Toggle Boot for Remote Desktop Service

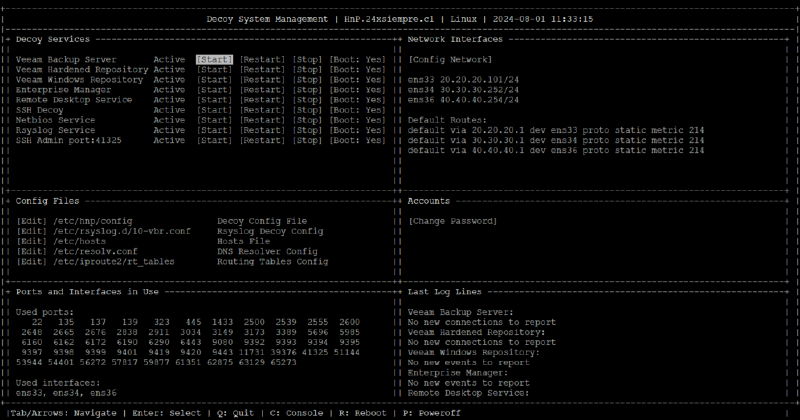click(x=357, y=100)
